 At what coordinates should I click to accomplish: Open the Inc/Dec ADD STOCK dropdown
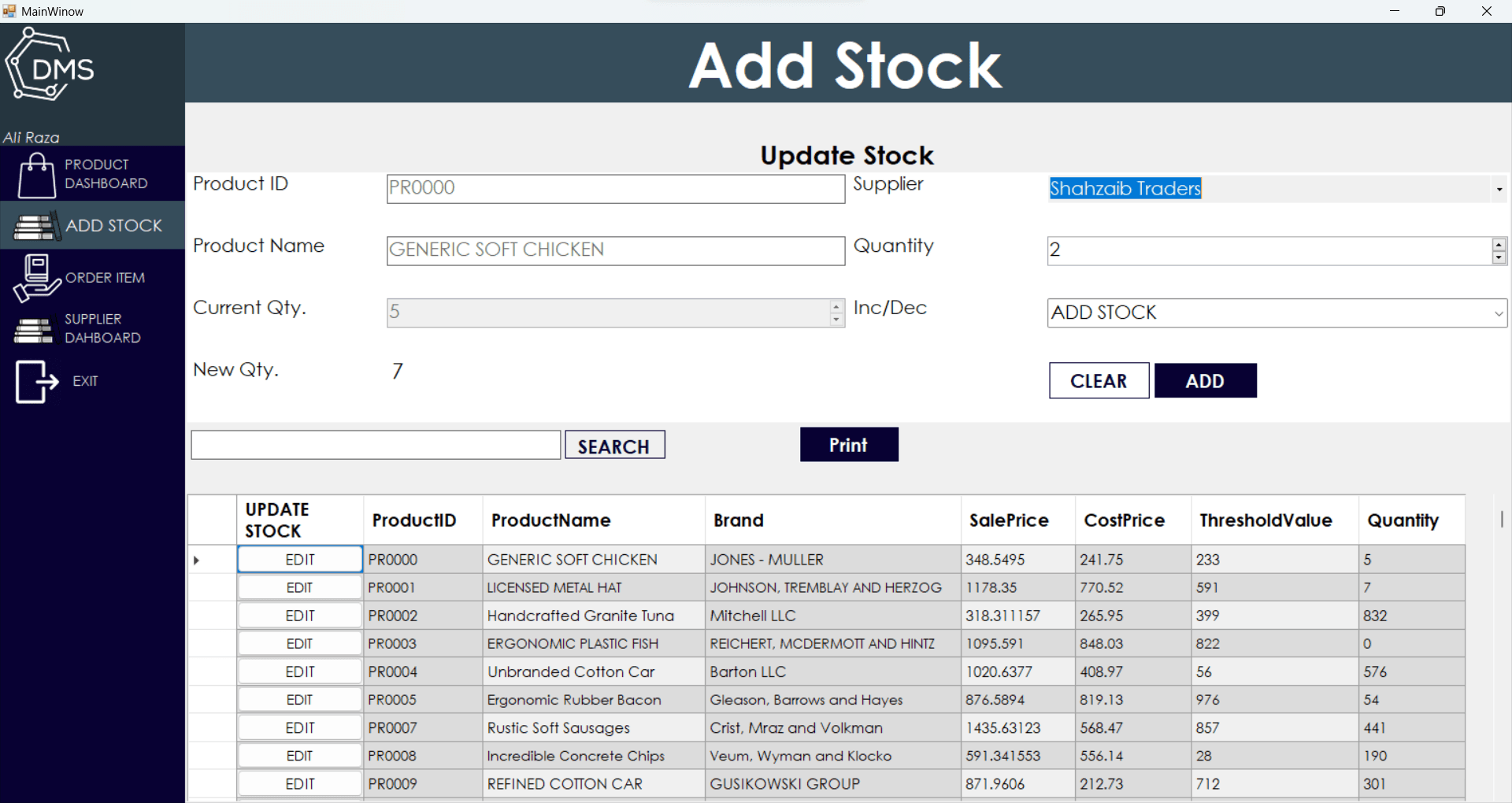[x=1276, y=313]
